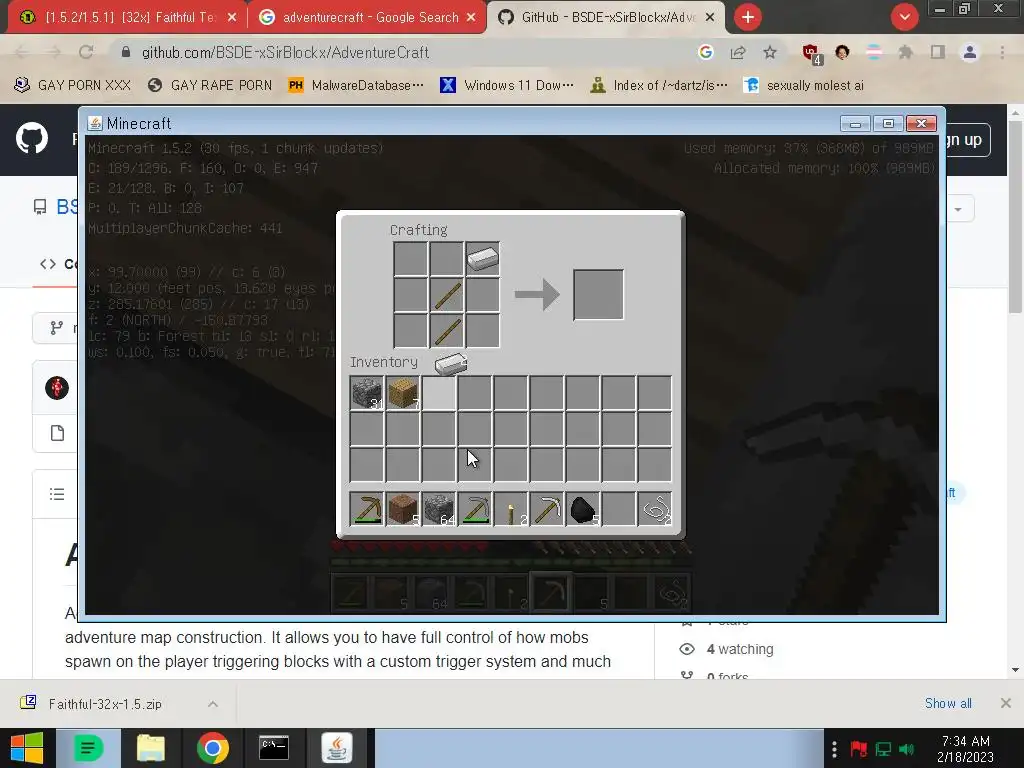Click the 4 watching link

click(x=740, y=649)
